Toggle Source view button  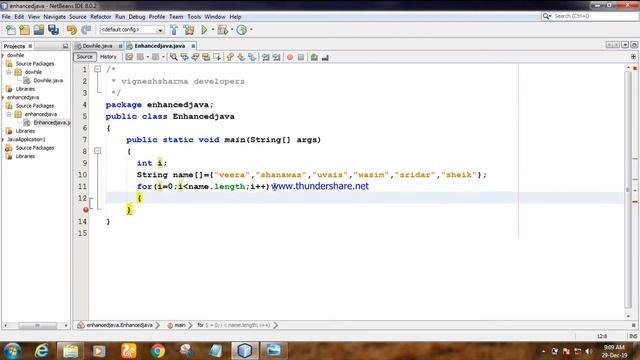point(84,57)
